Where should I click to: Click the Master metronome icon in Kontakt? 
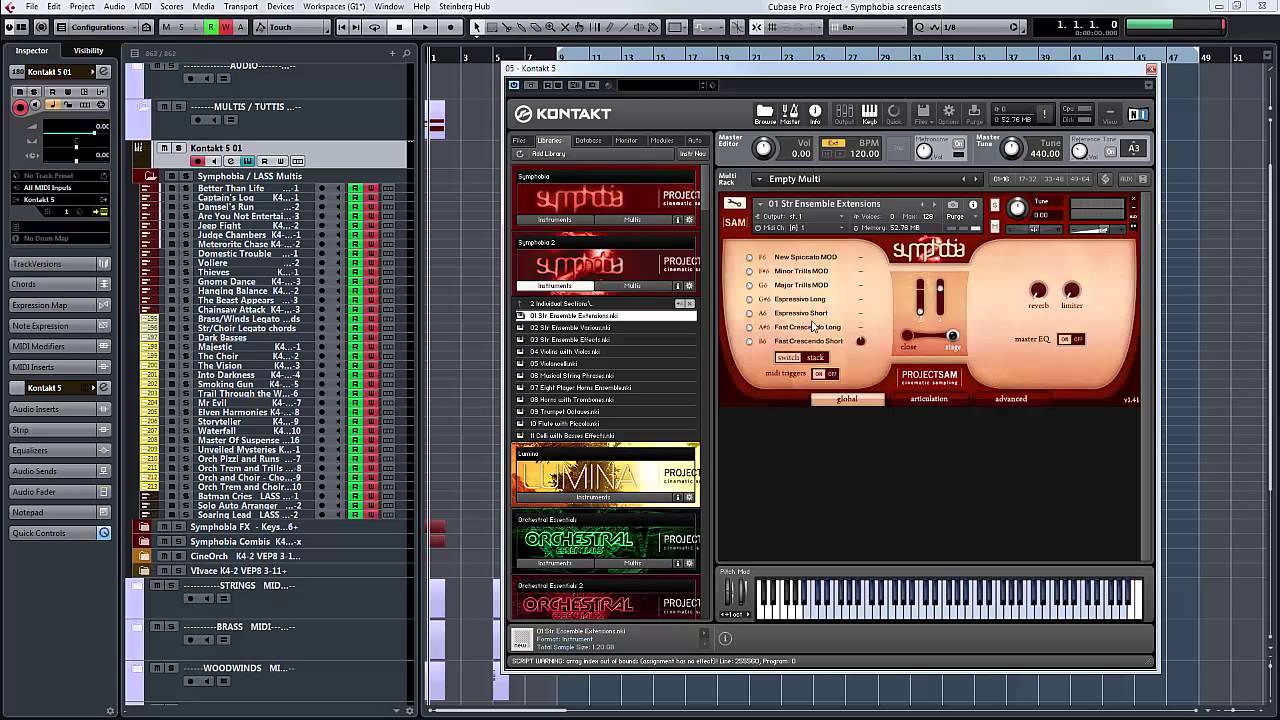tap(790, 113)
